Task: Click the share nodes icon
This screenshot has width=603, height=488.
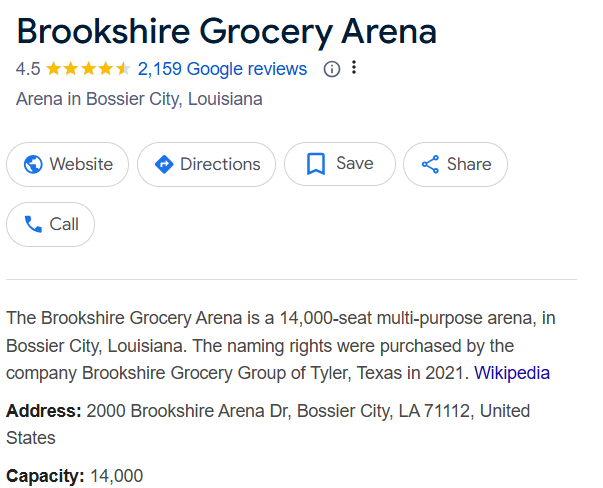Action: pos(430,165)
